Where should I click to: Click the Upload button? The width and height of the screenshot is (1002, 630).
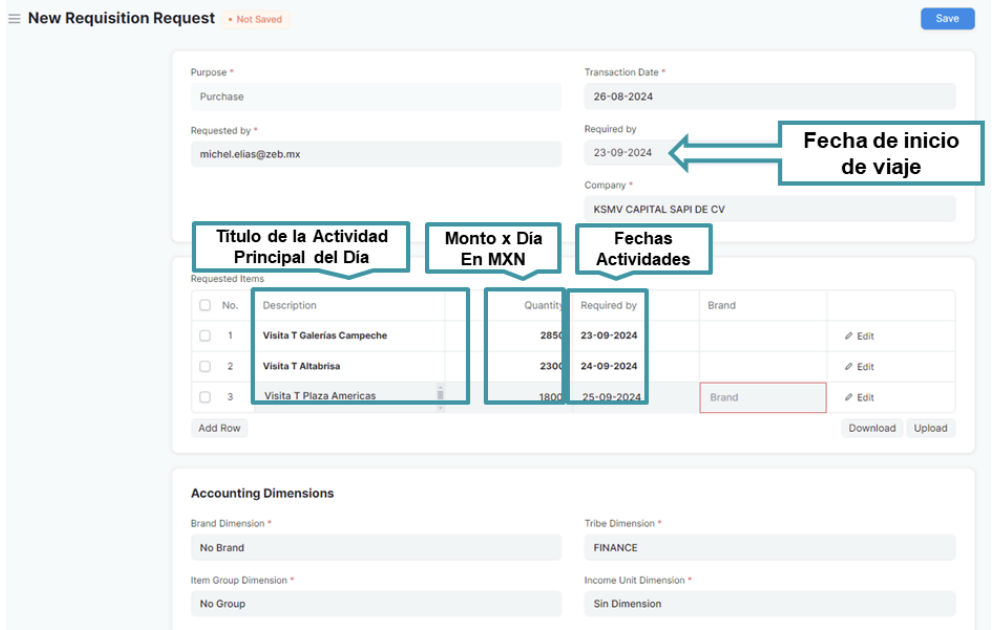929,428
